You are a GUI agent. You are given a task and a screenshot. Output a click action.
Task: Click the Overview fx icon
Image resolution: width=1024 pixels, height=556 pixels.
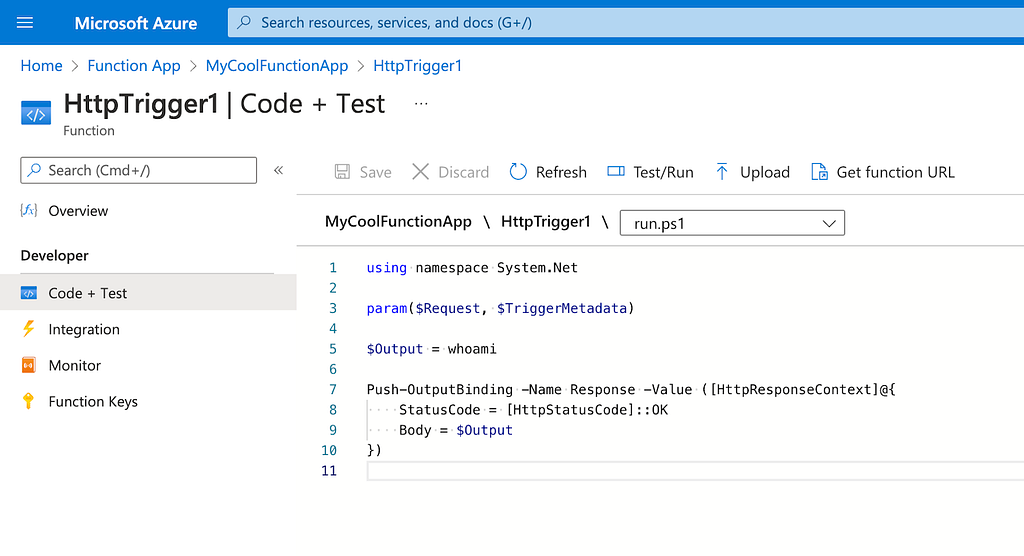pyautogui.click(x=29, y=210)
